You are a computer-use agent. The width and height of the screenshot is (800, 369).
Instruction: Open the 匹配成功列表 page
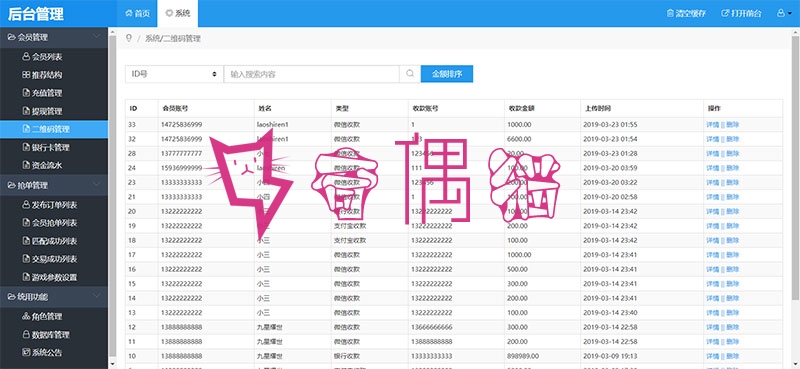[x=54, y=241]
